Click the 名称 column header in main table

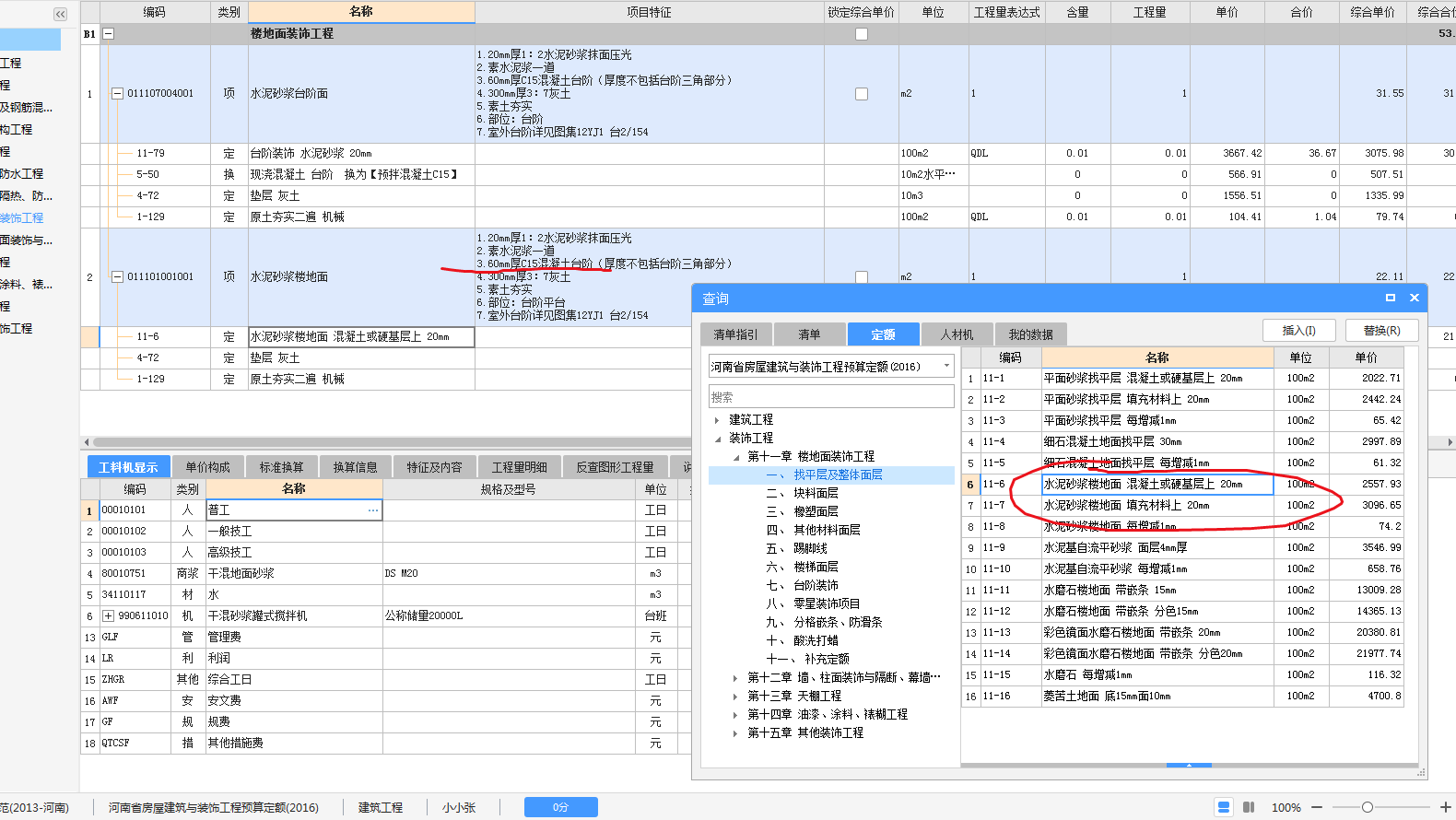pyautogui.click(x=361, y=11)
